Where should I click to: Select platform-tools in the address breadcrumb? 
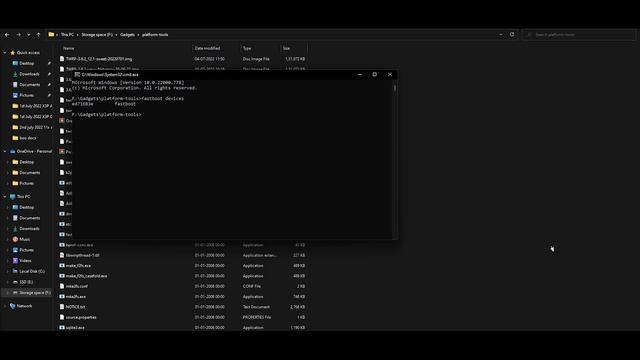point(155,35)
